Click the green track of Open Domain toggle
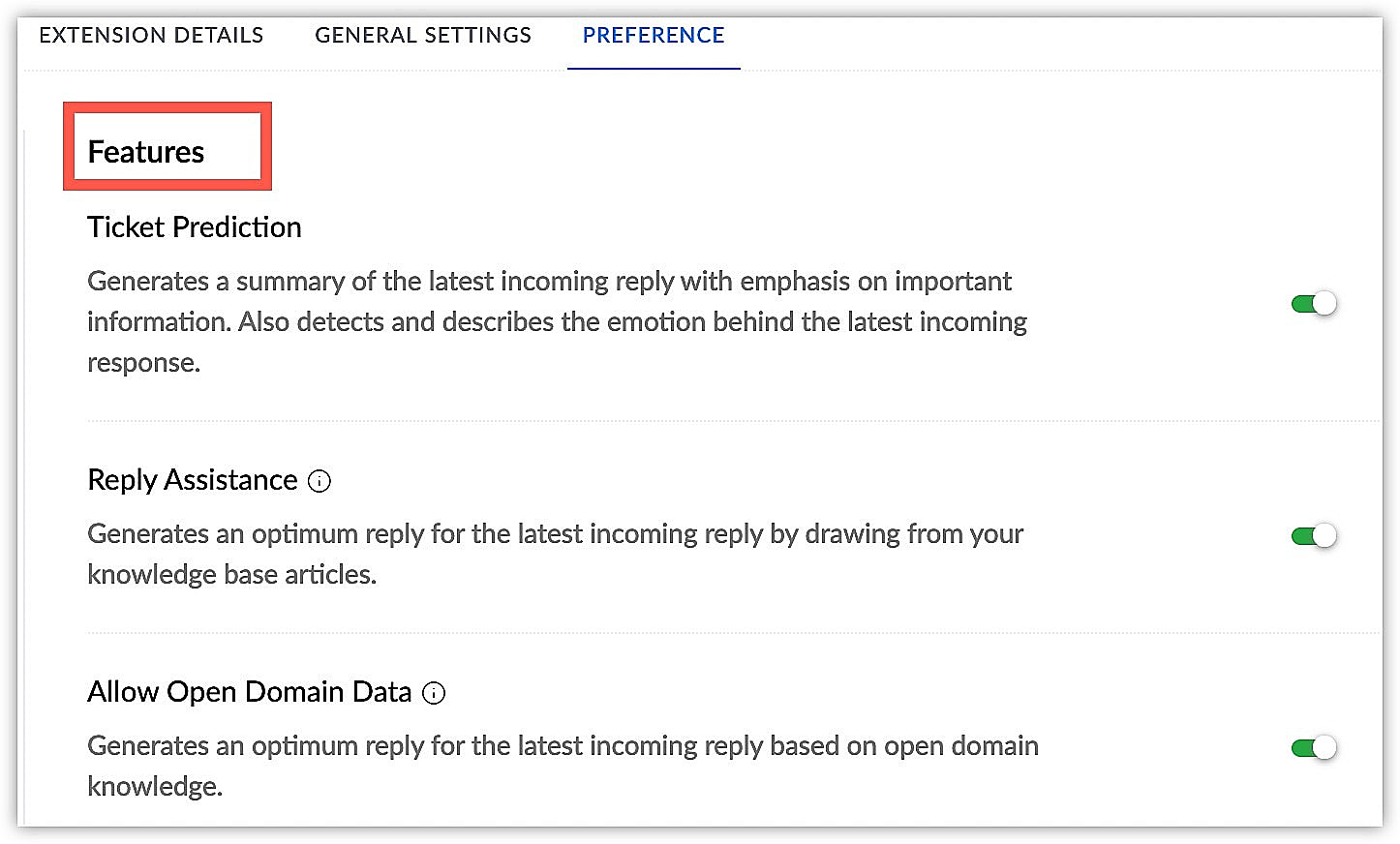The width and height of the screenshot is (1400, 844). [x=1302, y=747]
